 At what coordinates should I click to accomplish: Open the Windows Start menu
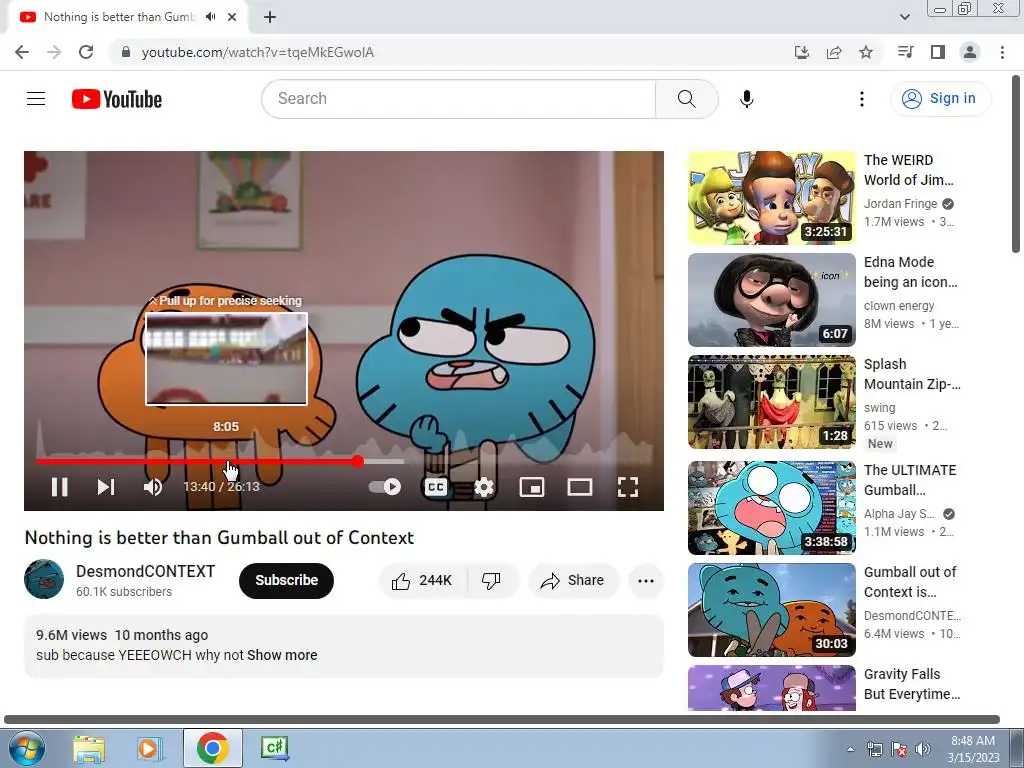(x=26, y=748)
